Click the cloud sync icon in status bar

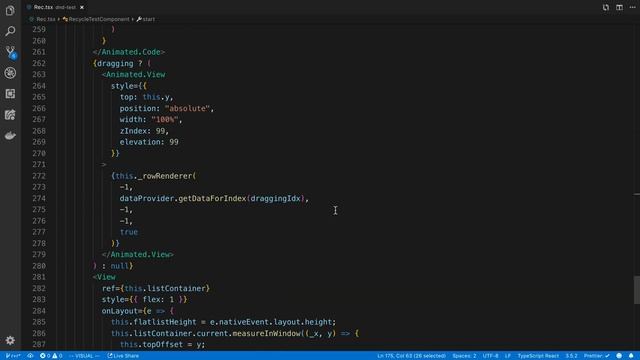30,356
